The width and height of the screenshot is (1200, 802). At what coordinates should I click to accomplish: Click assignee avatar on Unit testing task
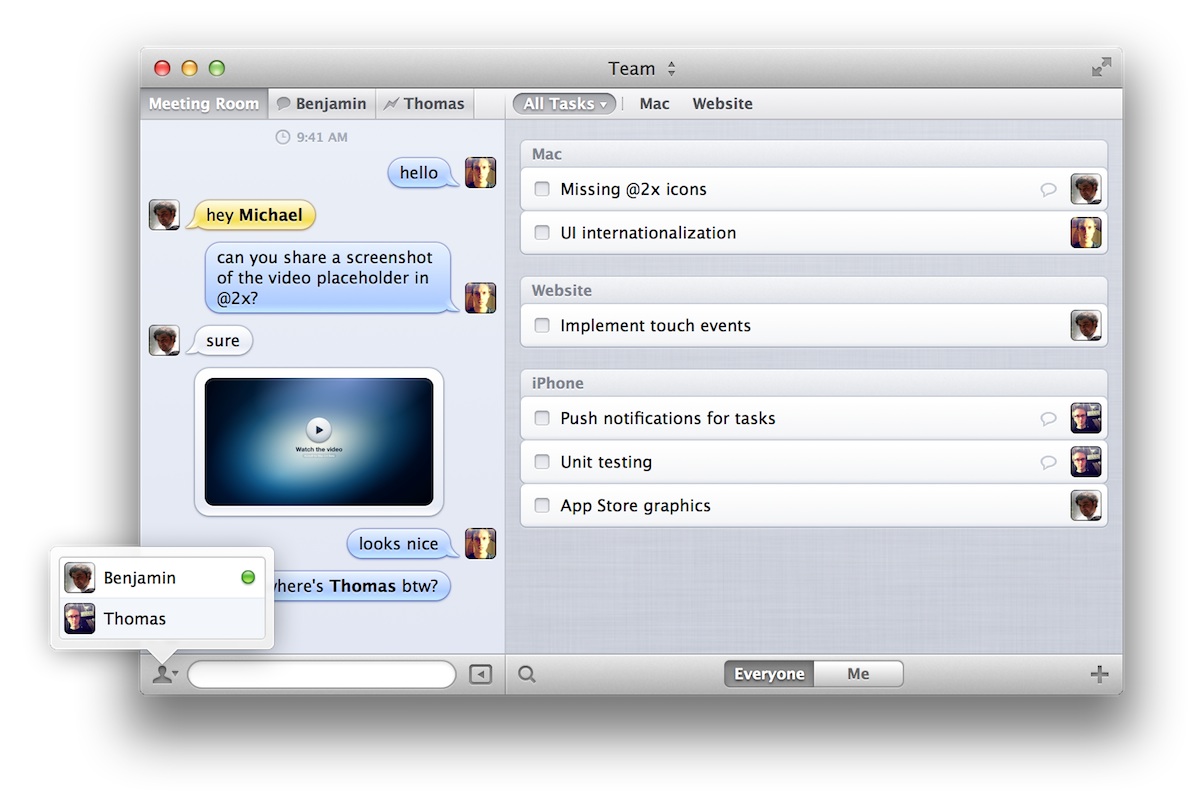[1086, 462]
